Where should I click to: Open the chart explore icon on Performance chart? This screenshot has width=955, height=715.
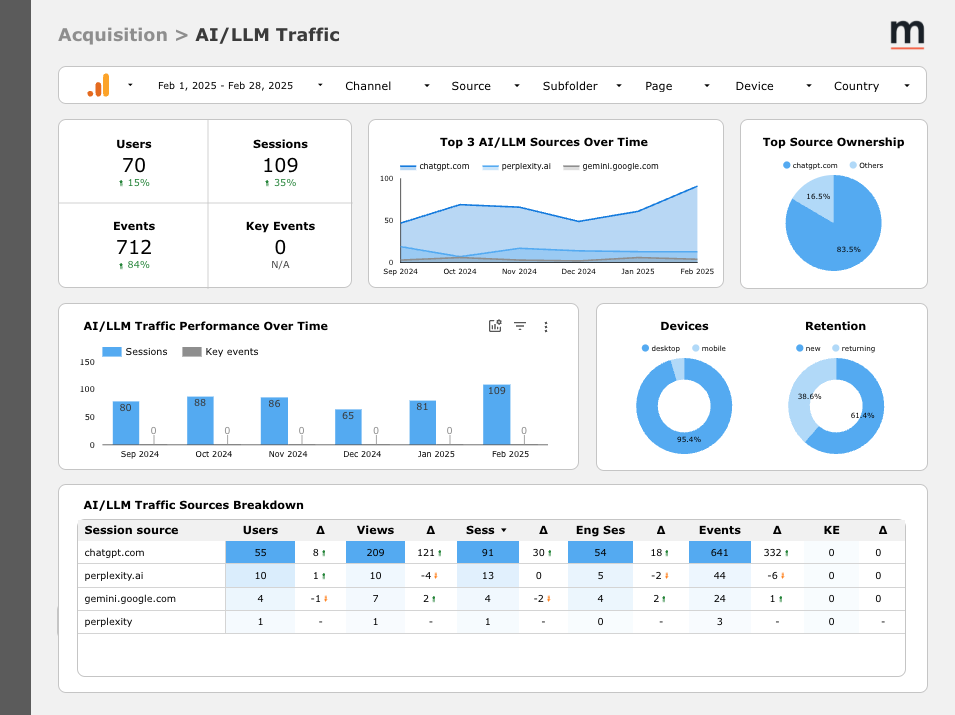(495, 326)
